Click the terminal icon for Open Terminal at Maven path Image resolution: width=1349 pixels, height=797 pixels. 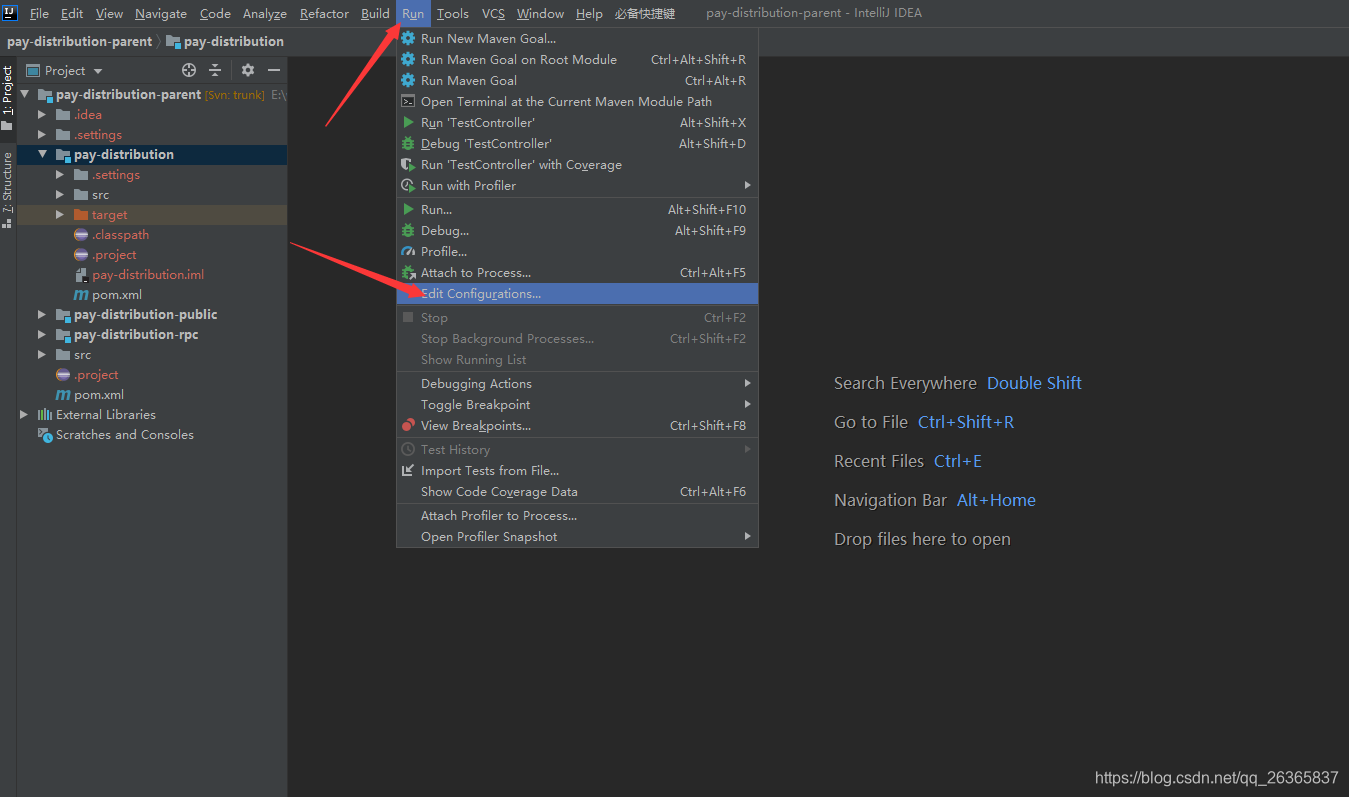coord(408,101)
